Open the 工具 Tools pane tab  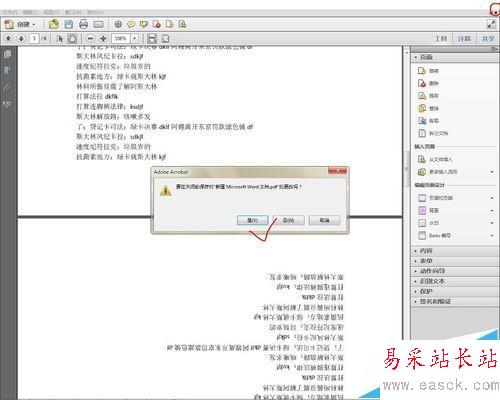(x=441, y=39)
